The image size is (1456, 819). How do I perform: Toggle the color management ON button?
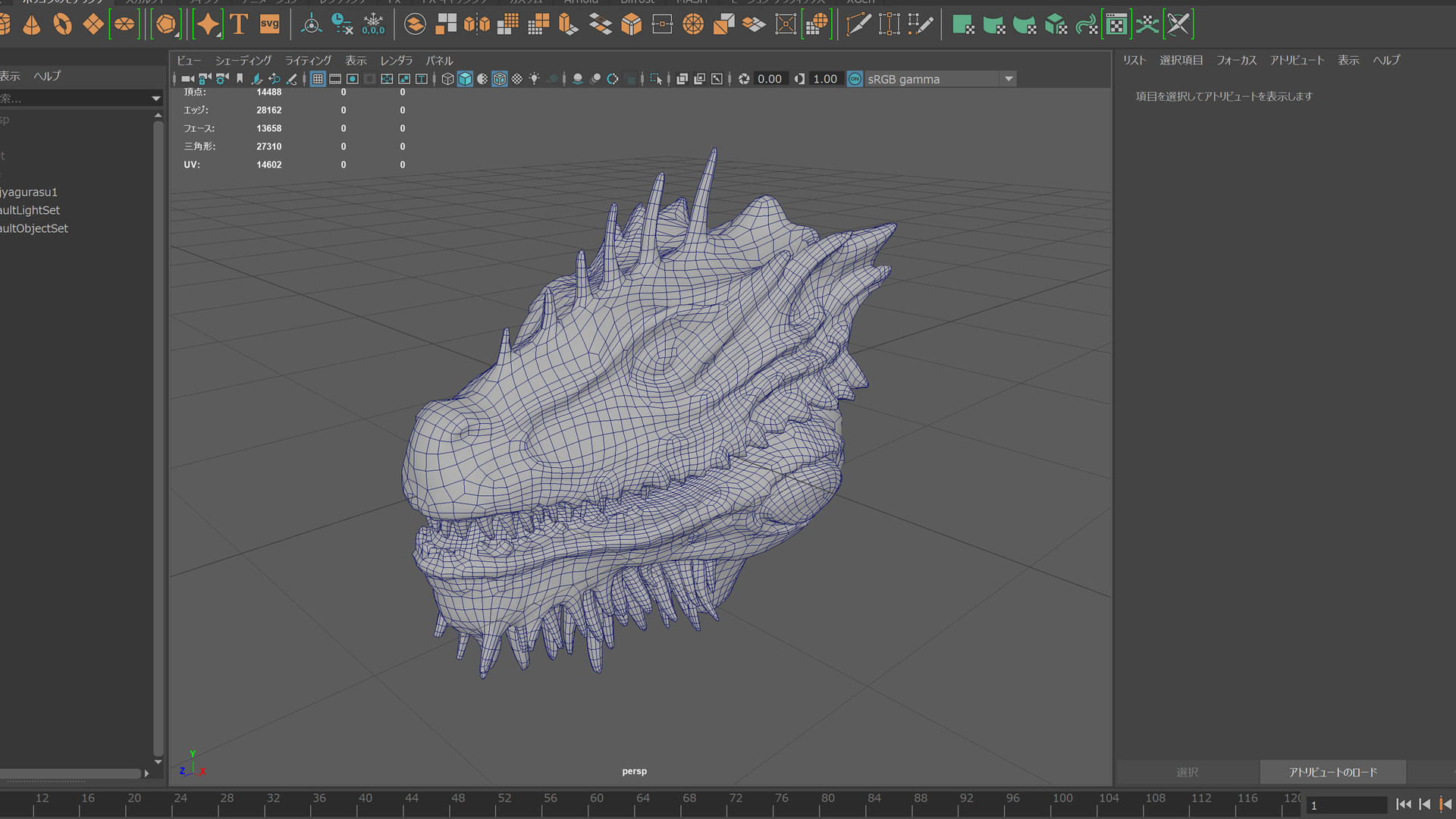(x=855, y=79)
